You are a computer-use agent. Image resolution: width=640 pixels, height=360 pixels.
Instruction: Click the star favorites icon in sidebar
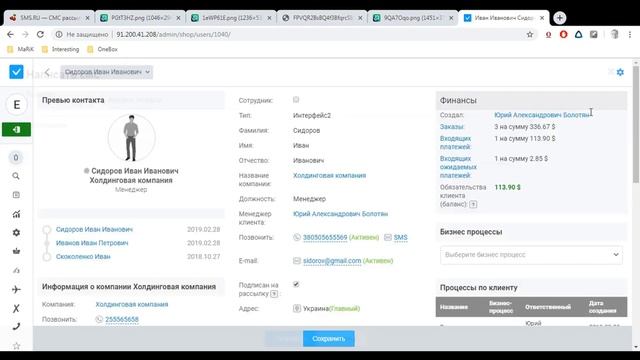pyautogui.click(x=16, y=346)
